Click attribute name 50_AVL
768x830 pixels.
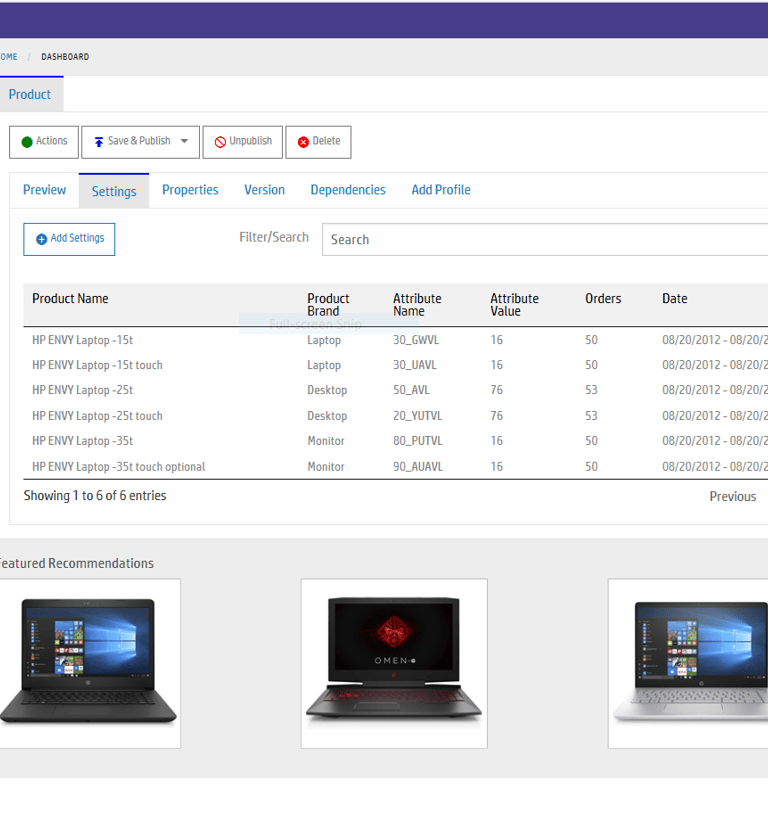411,390
